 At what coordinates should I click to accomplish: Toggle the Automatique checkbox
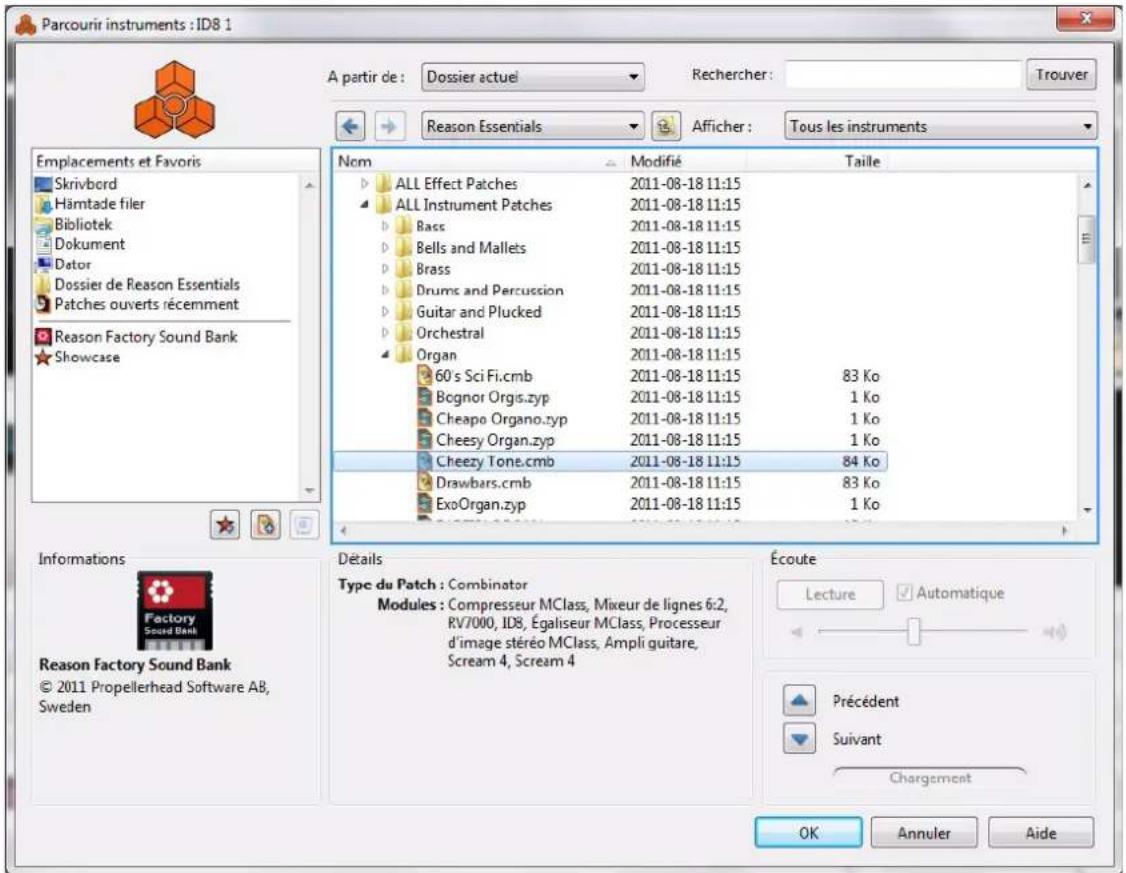coord(908,593)
